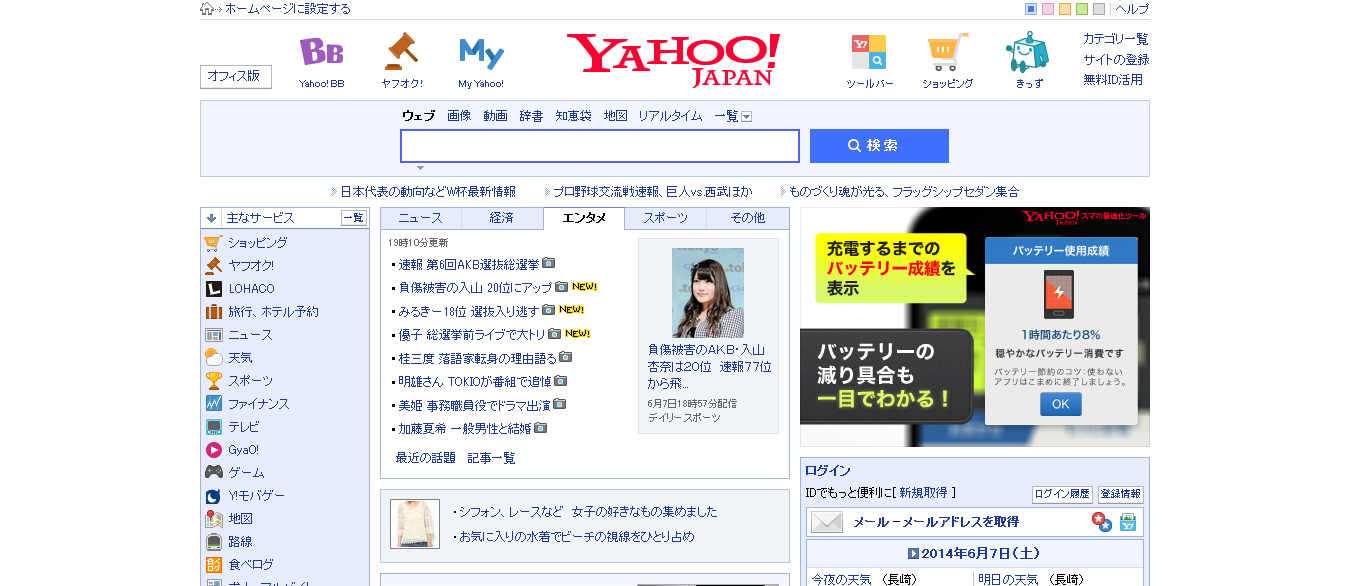Open スポーツ trophy item in sidebar

[x=250, y=381]
